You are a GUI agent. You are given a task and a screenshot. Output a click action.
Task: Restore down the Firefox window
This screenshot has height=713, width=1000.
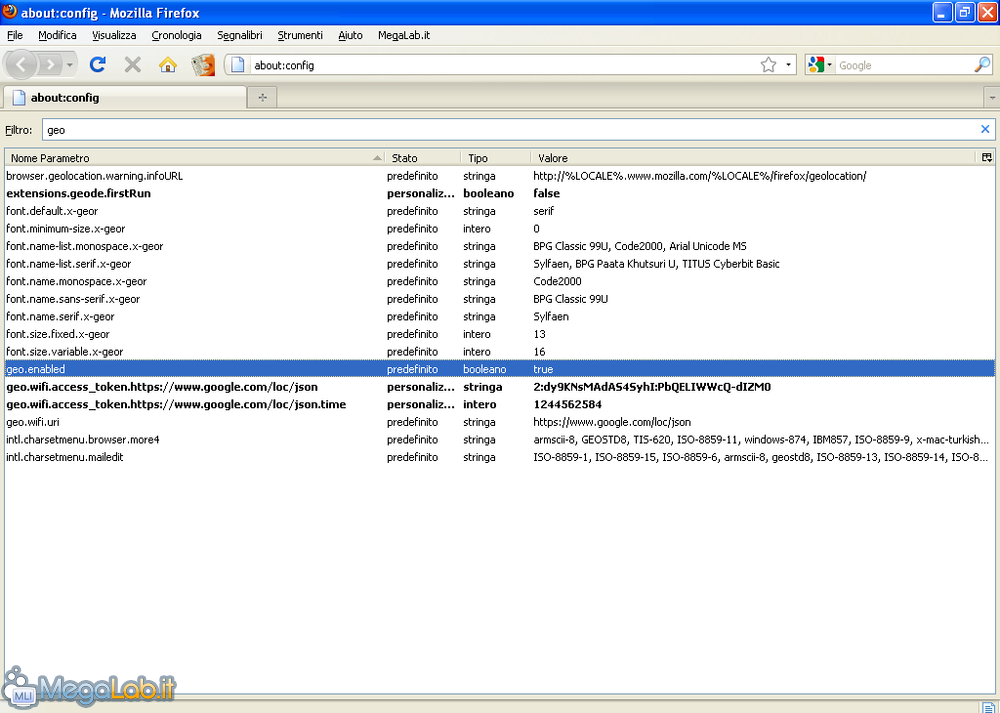(x=965, y=12)
